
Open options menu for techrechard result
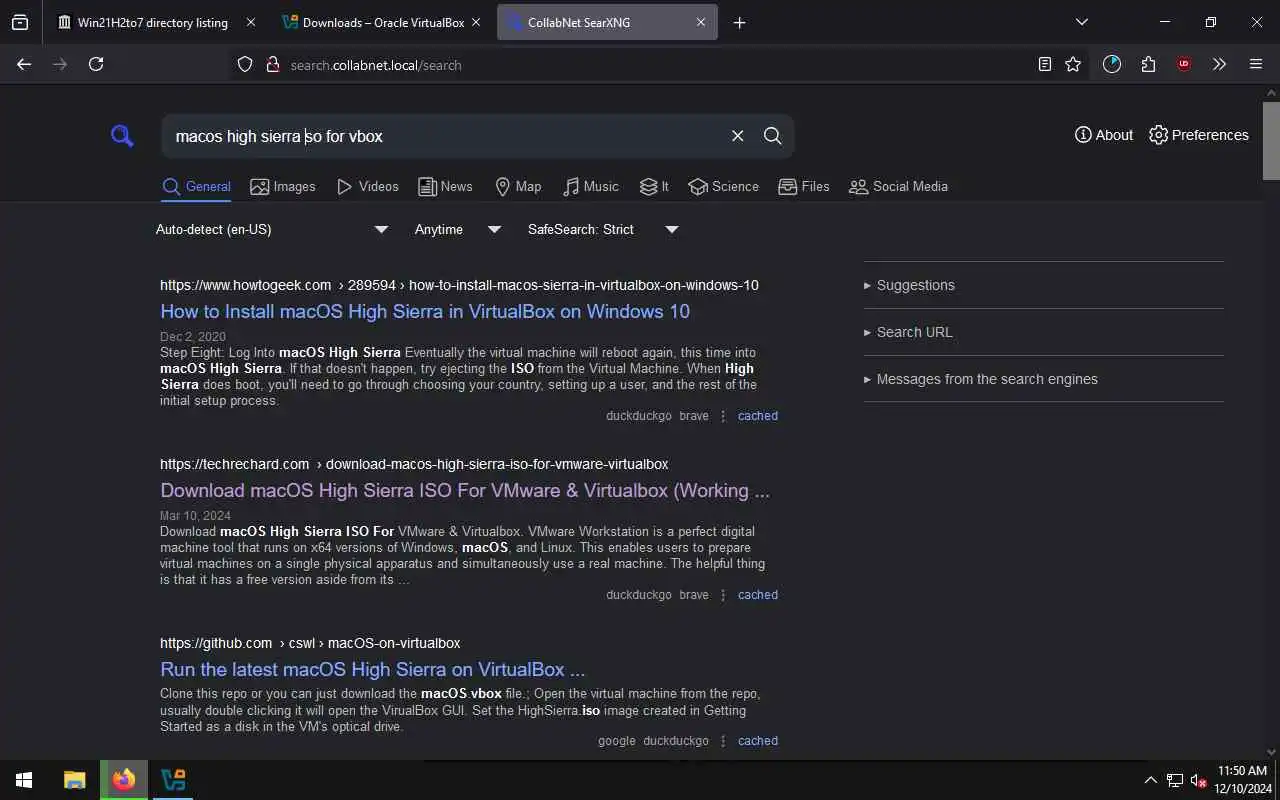[723, 595]
